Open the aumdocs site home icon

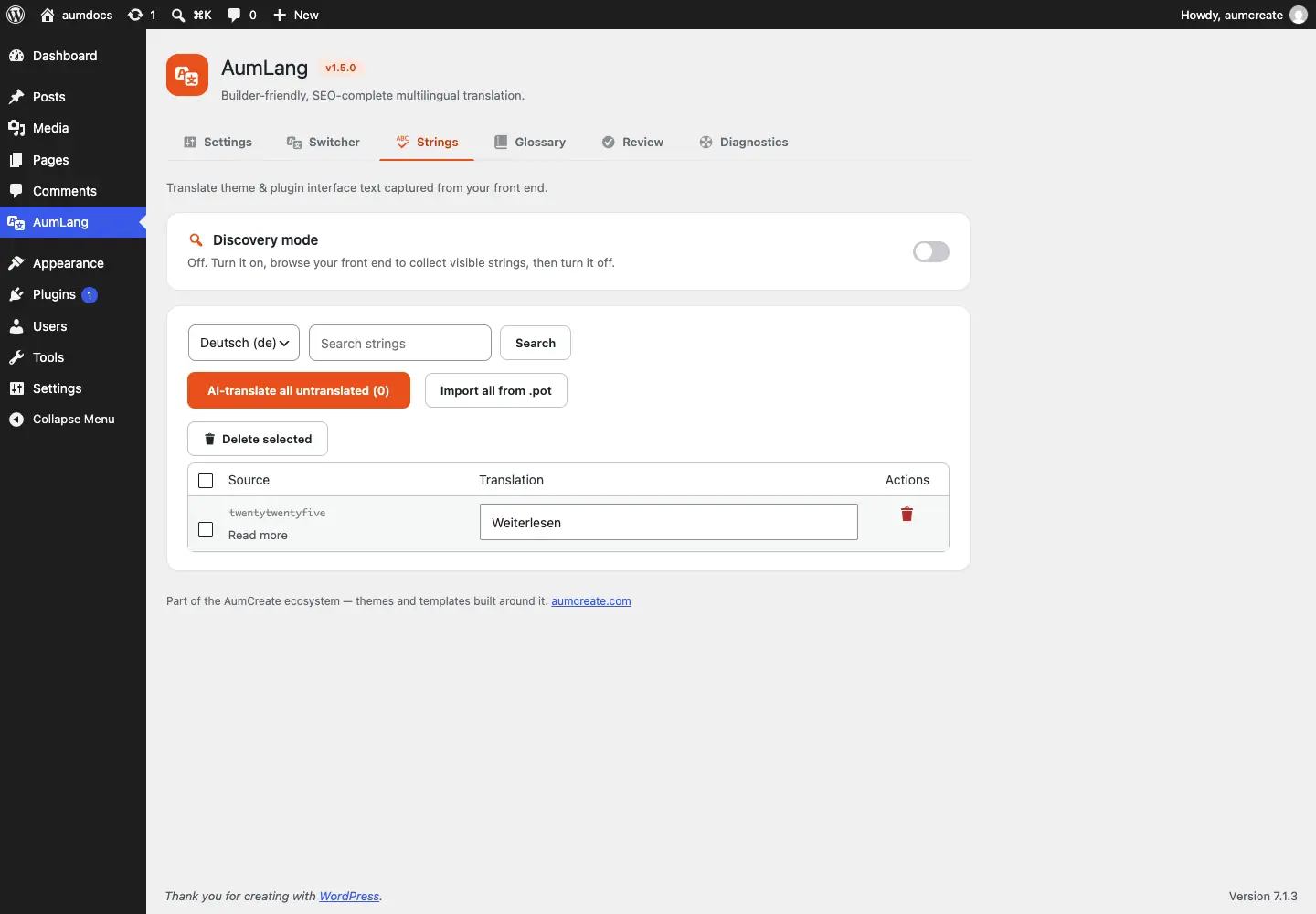pos(48,15)
